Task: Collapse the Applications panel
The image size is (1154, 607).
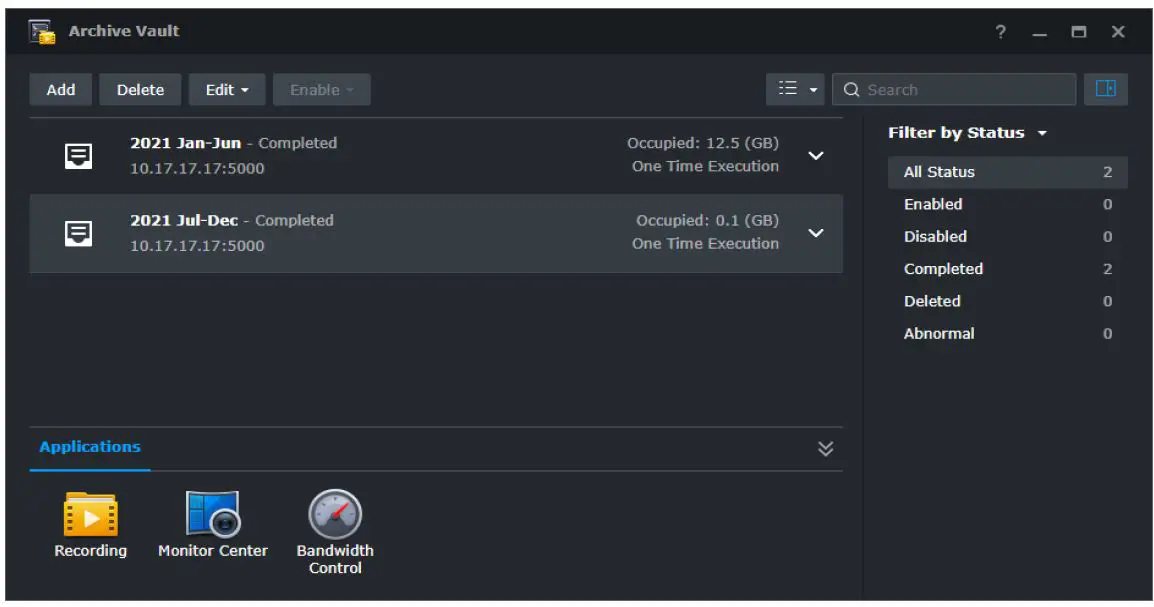Action: pos(825,448)
